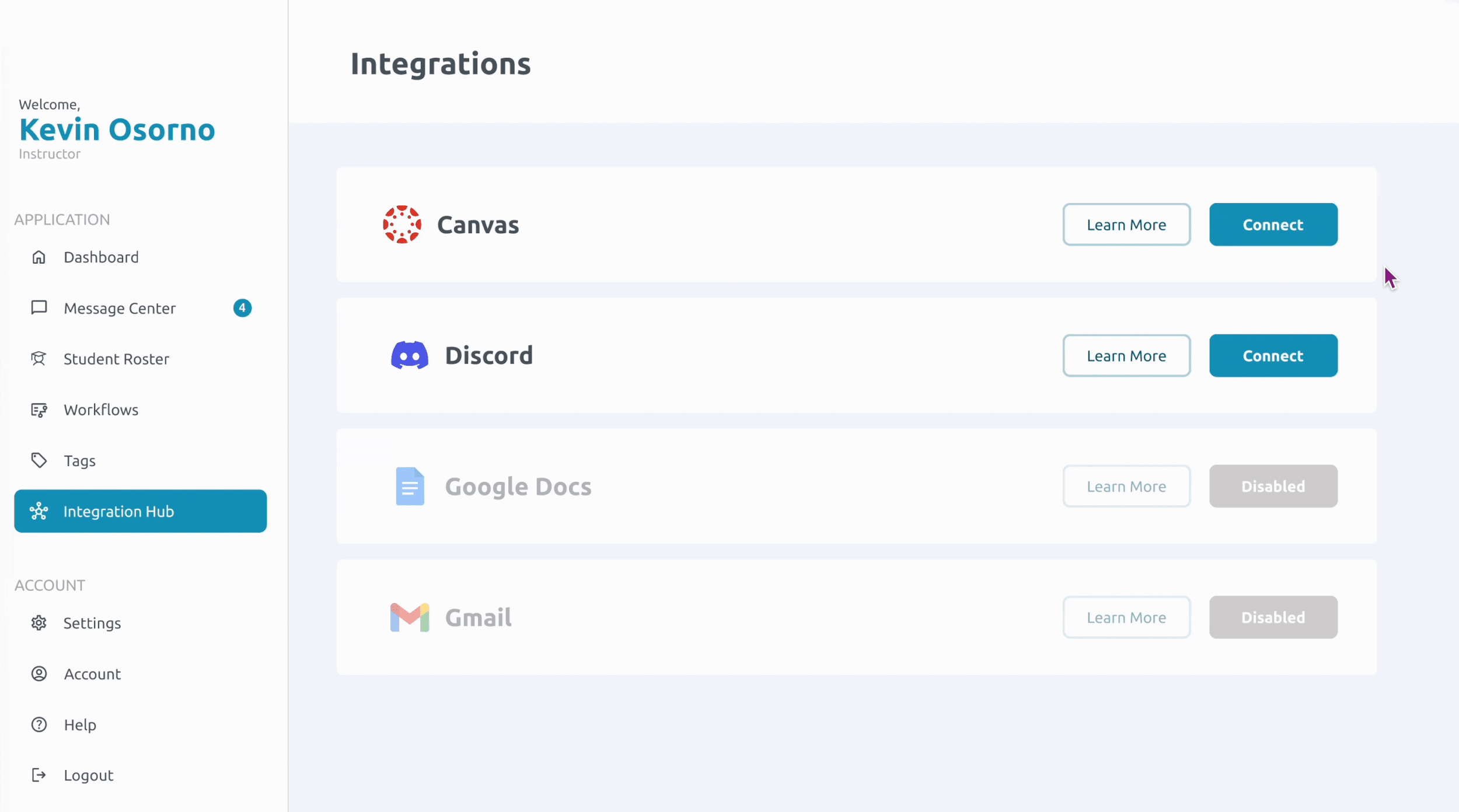The image size is (1459, 812).
Task: Click the Canvas logo icon
Action: tap(402, 225)
